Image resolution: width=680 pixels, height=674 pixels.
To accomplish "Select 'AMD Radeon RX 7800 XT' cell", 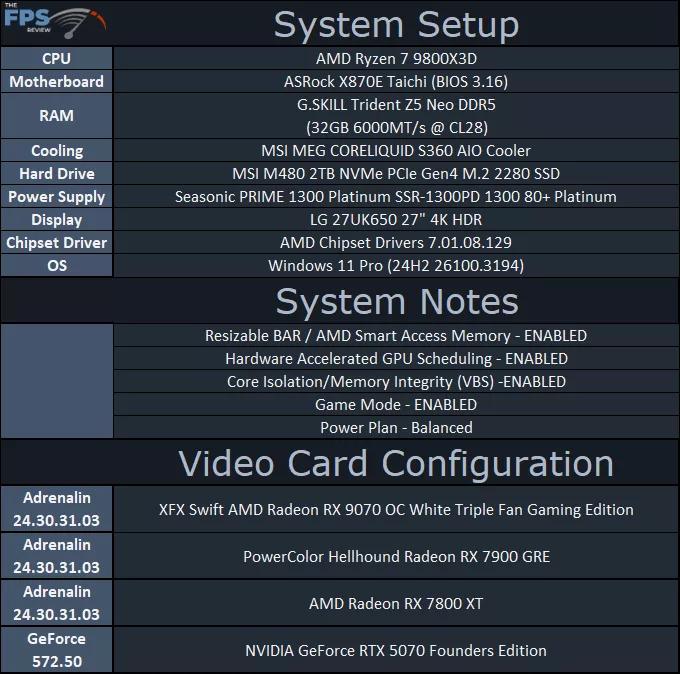I will click(x=396, y=603).
